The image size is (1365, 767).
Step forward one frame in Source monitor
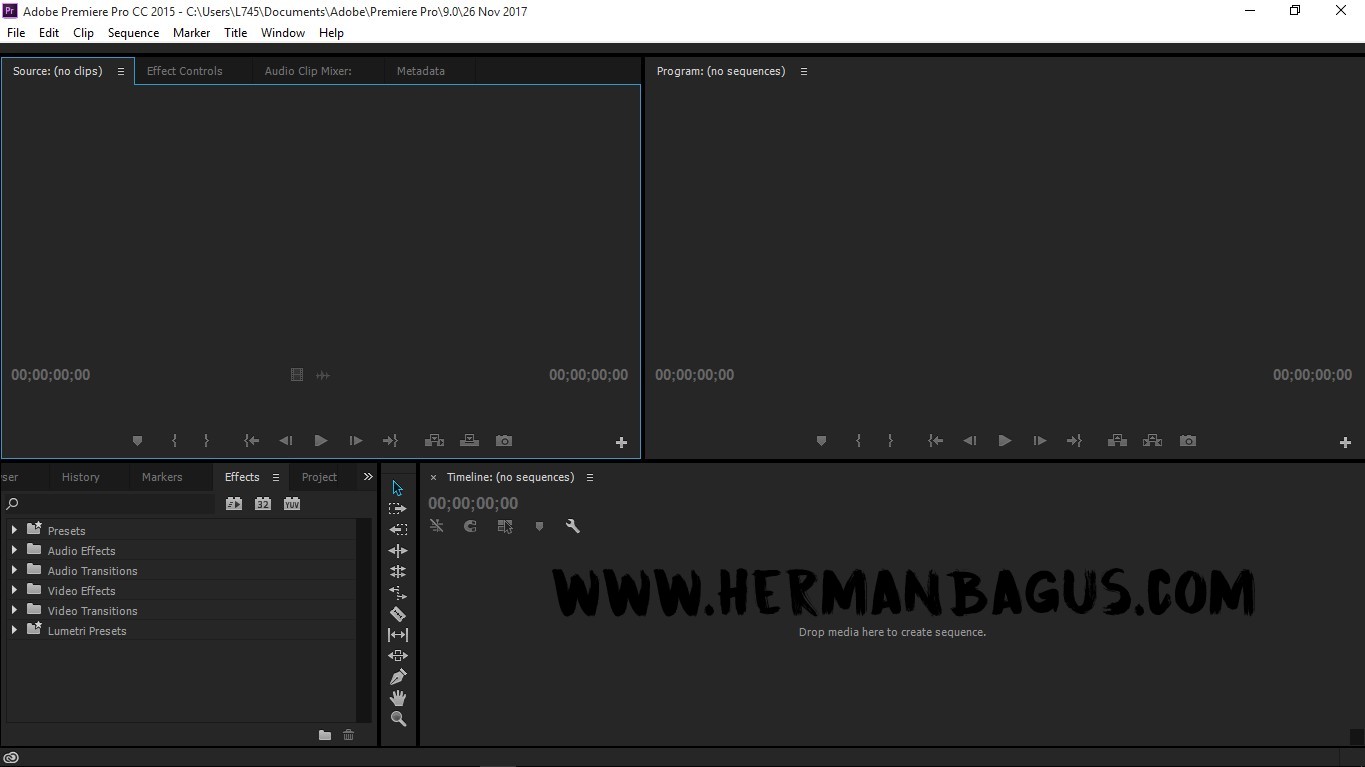pos(355,441)
